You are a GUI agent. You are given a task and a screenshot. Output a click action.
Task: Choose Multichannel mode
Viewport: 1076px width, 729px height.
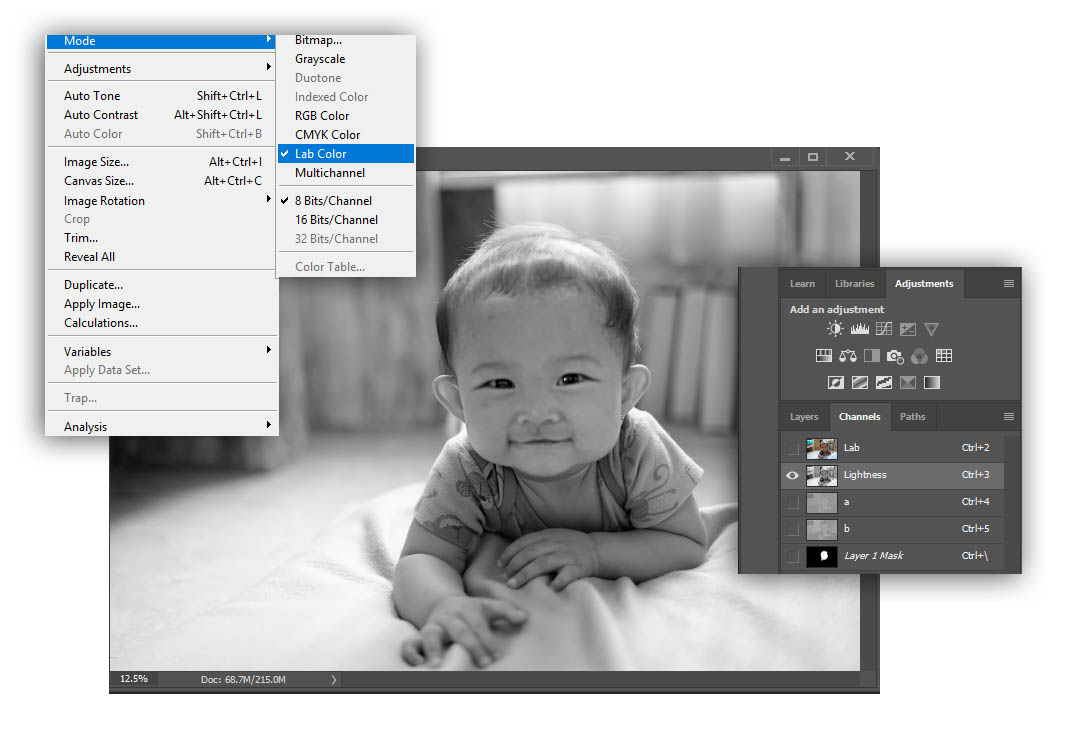346,173
